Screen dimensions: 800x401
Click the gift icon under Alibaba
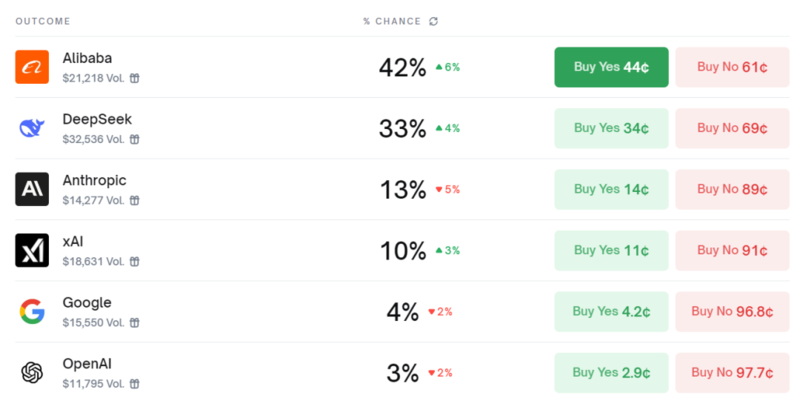click(x=134, y=78)
